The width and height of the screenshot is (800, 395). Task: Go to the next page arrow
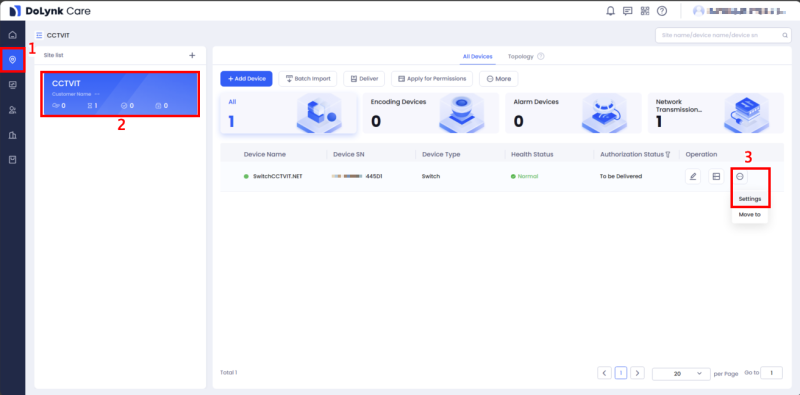coord(637,373)
